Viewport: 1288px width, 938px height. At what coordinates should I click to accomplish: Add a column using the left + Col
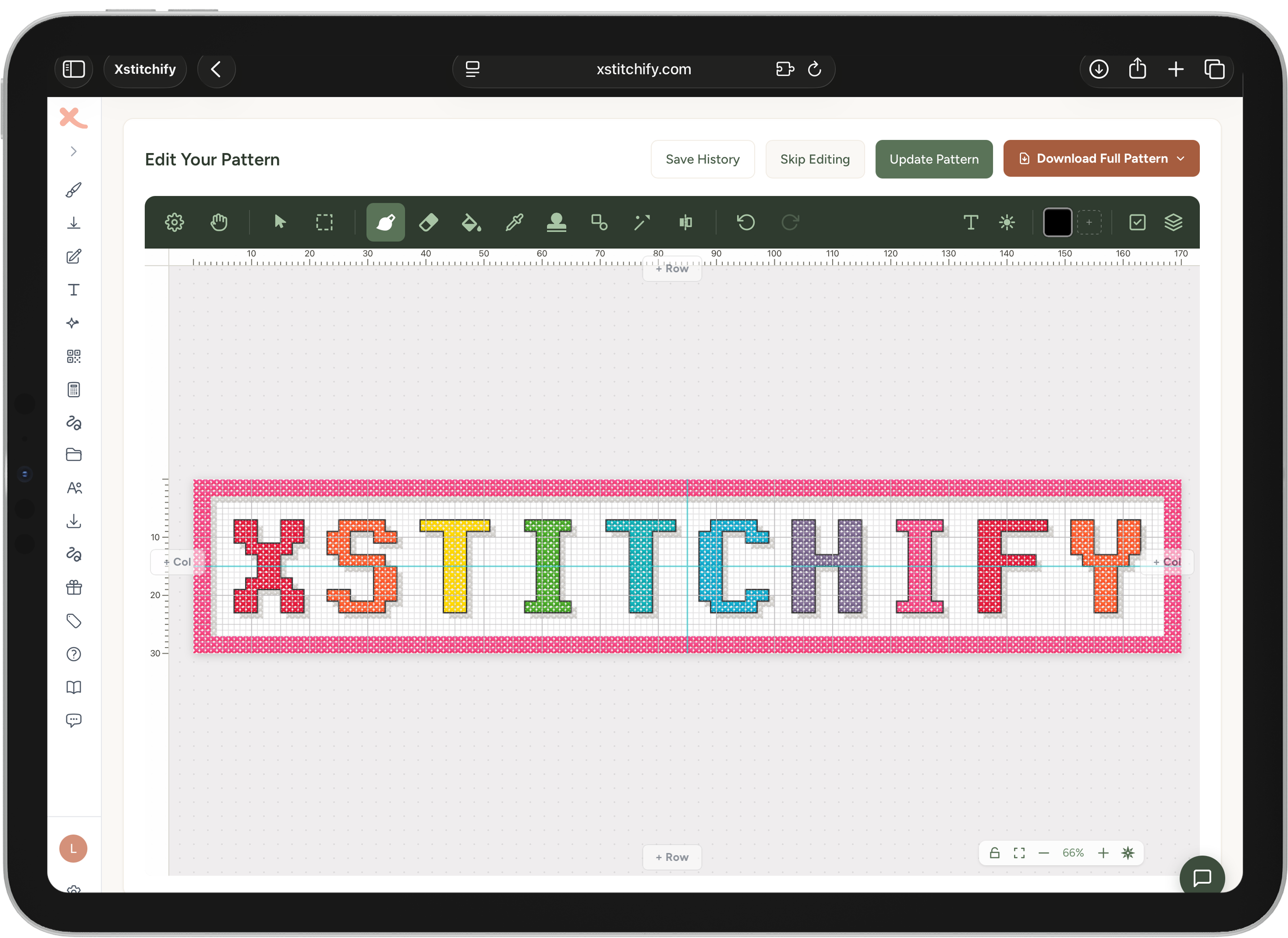177,561
